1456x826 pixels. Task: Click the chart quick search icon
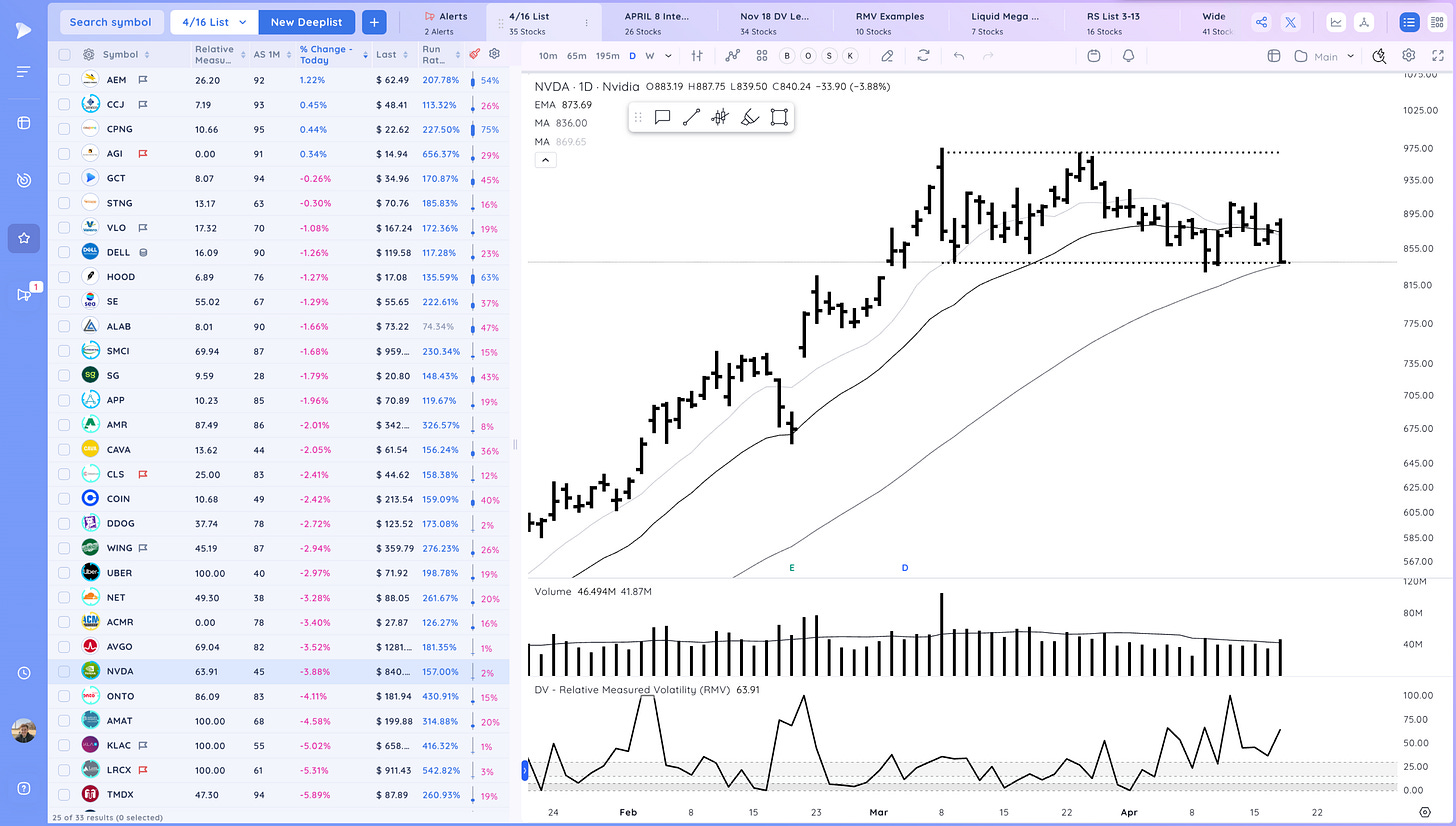pyautogui.click(x=1380, y=56)
